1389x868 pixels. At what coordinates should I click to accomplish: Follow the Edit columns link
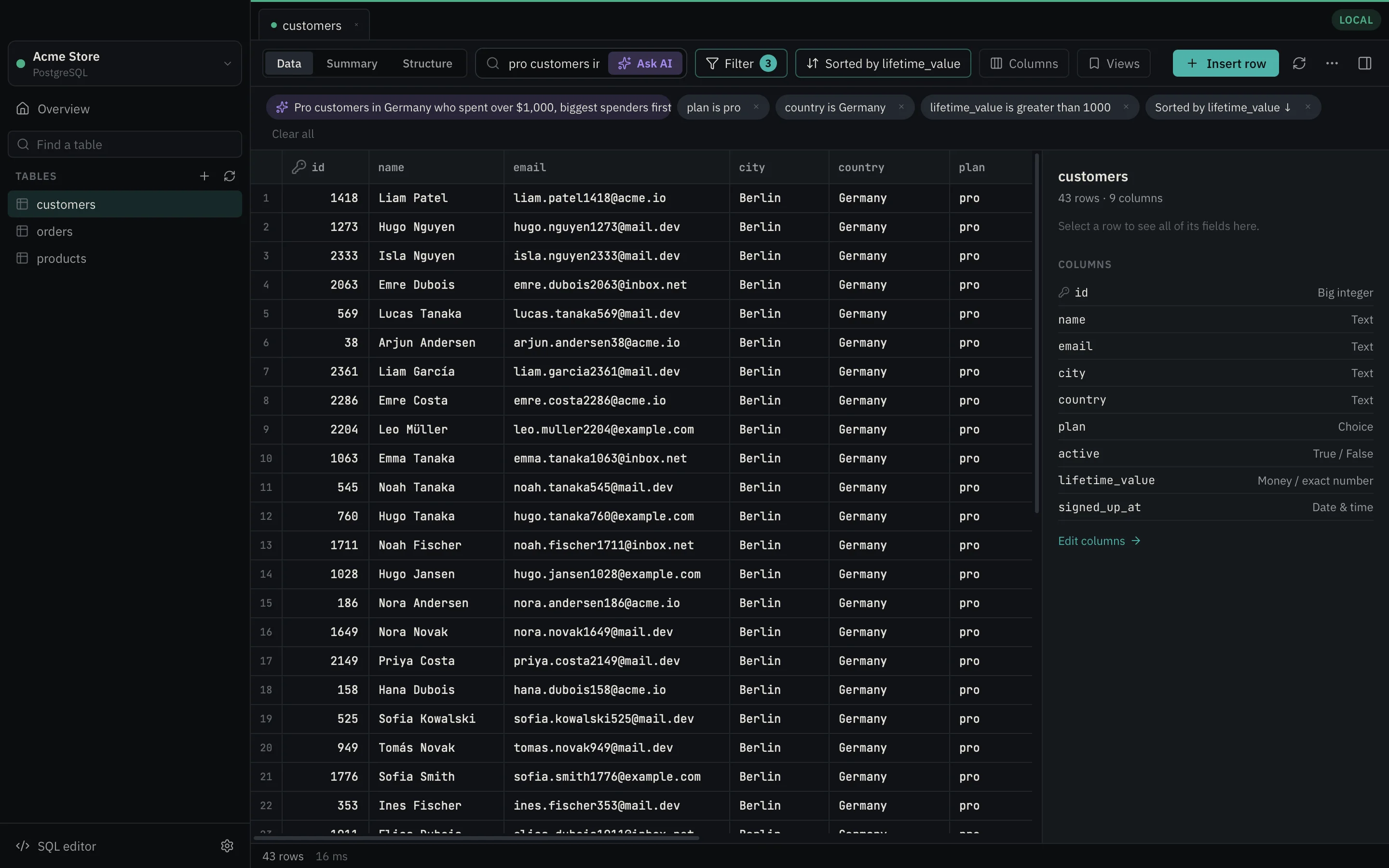click(1099, 541)
